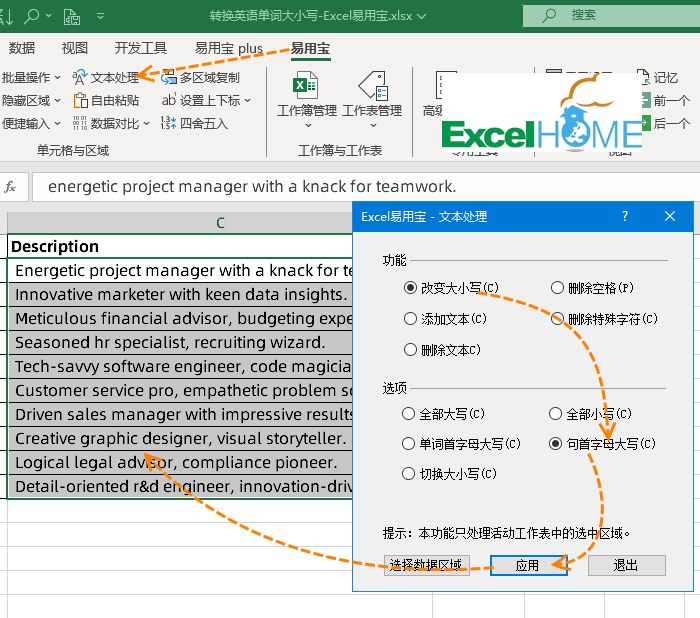This screenshot has height=618, width=700.
Task: Click the 前一个 previous button
Action: click(x=666, y=100)
